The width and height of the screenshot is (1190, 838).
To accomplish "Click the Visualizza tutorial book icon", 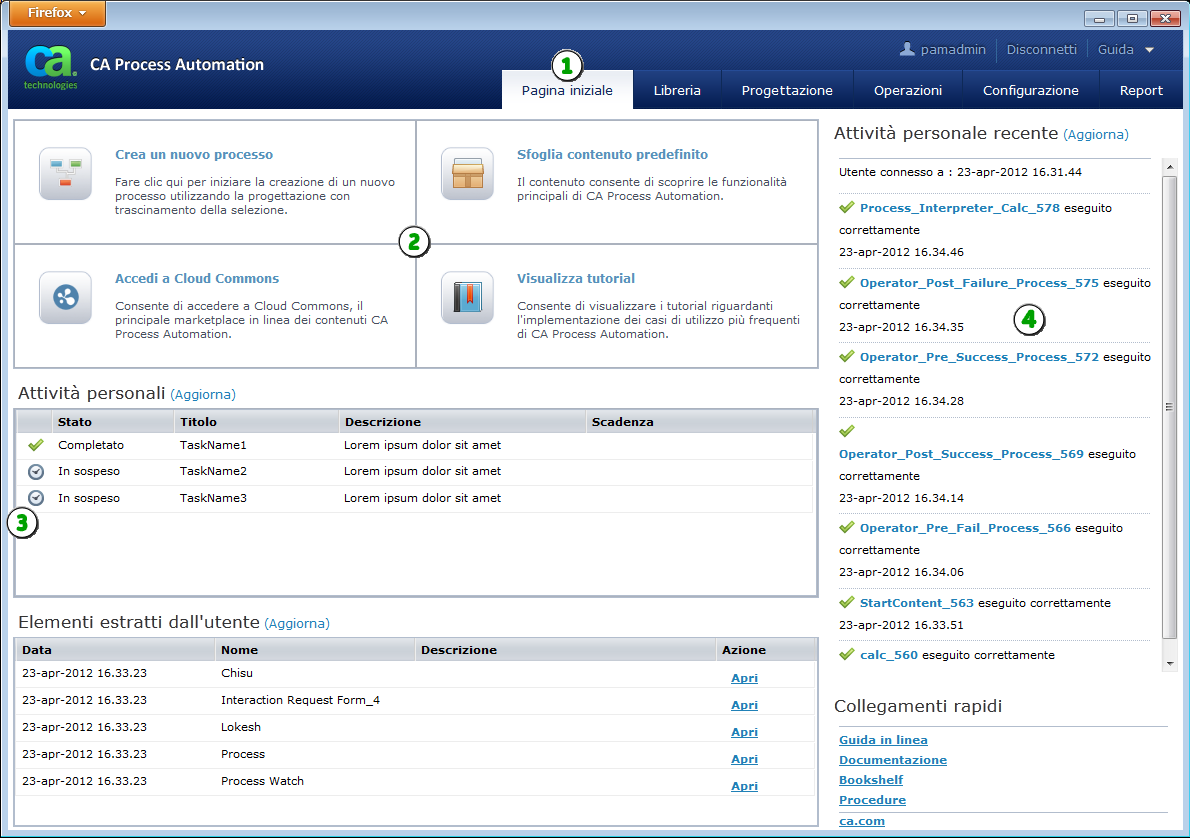I will [x=467, y=297].
